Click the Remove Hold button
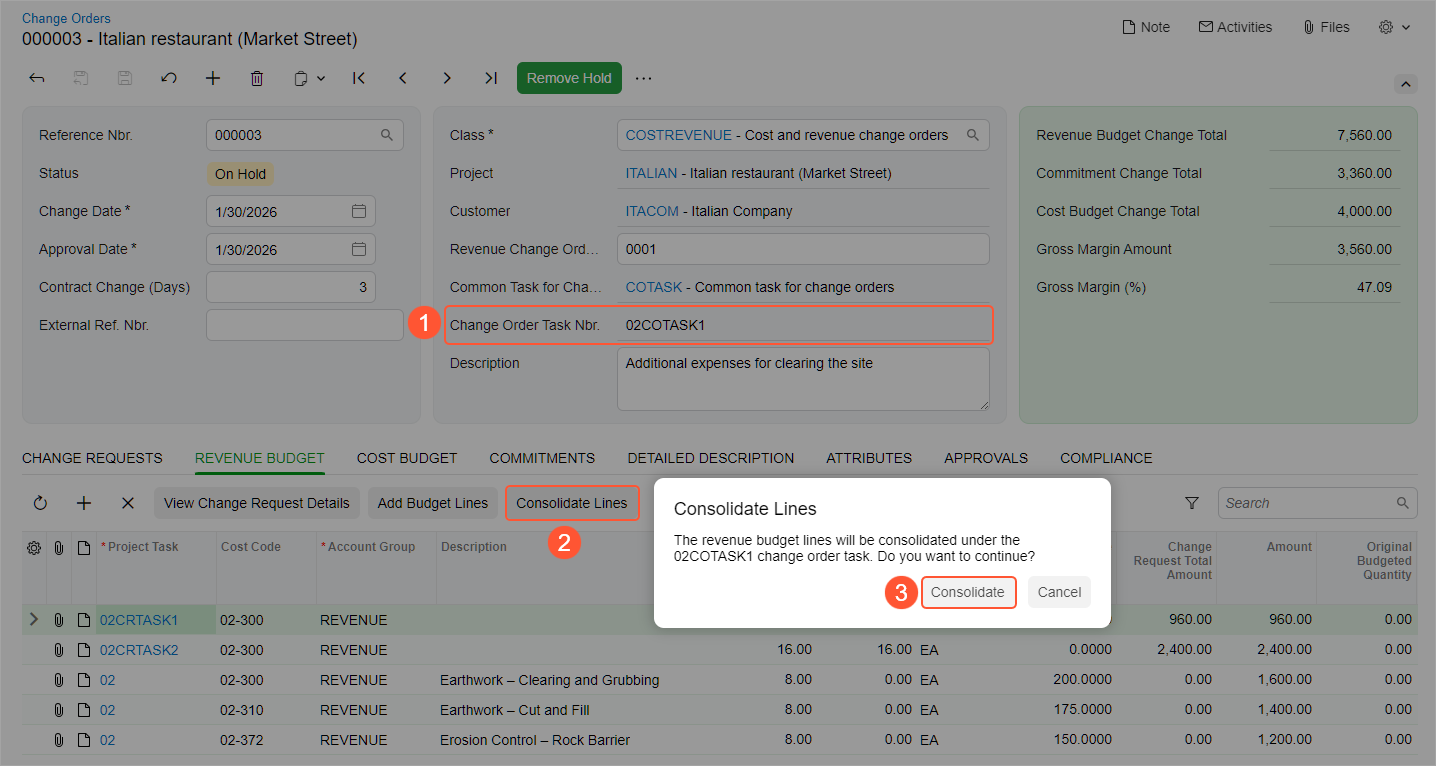The width and height of the screenshot is (1436, 766). pyautogui.click(x=569, y=78)
